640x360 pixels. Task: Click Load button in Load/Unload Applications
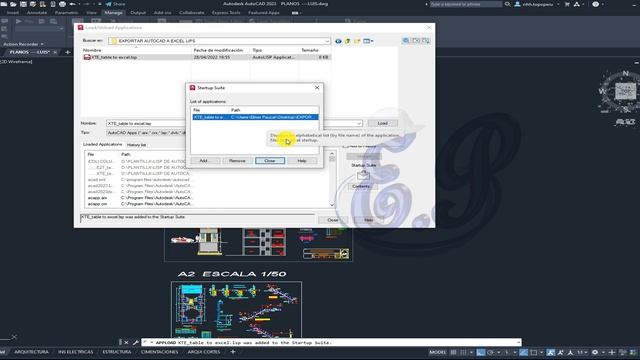tap(382, 123)
